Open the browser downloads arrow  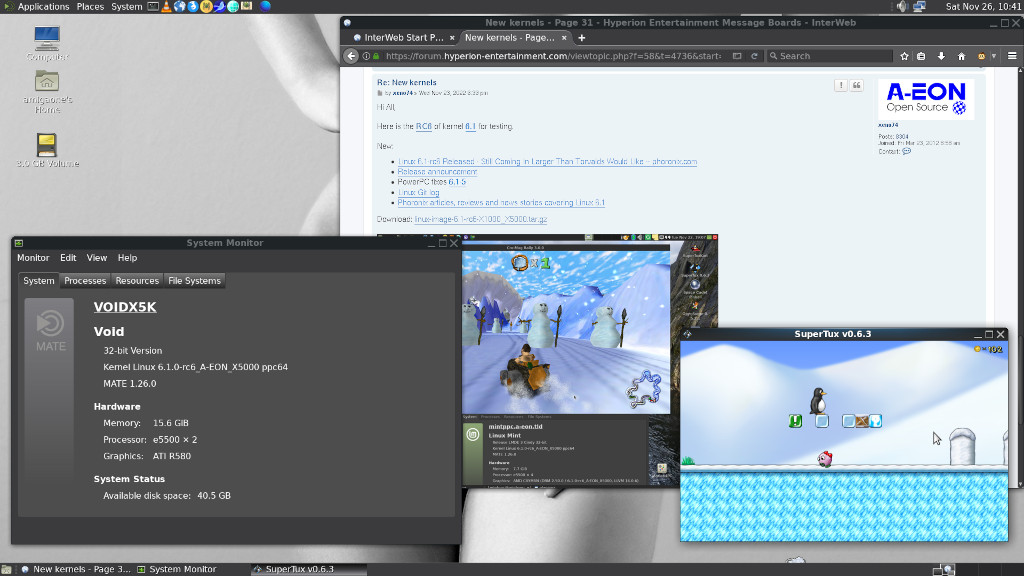941,56
